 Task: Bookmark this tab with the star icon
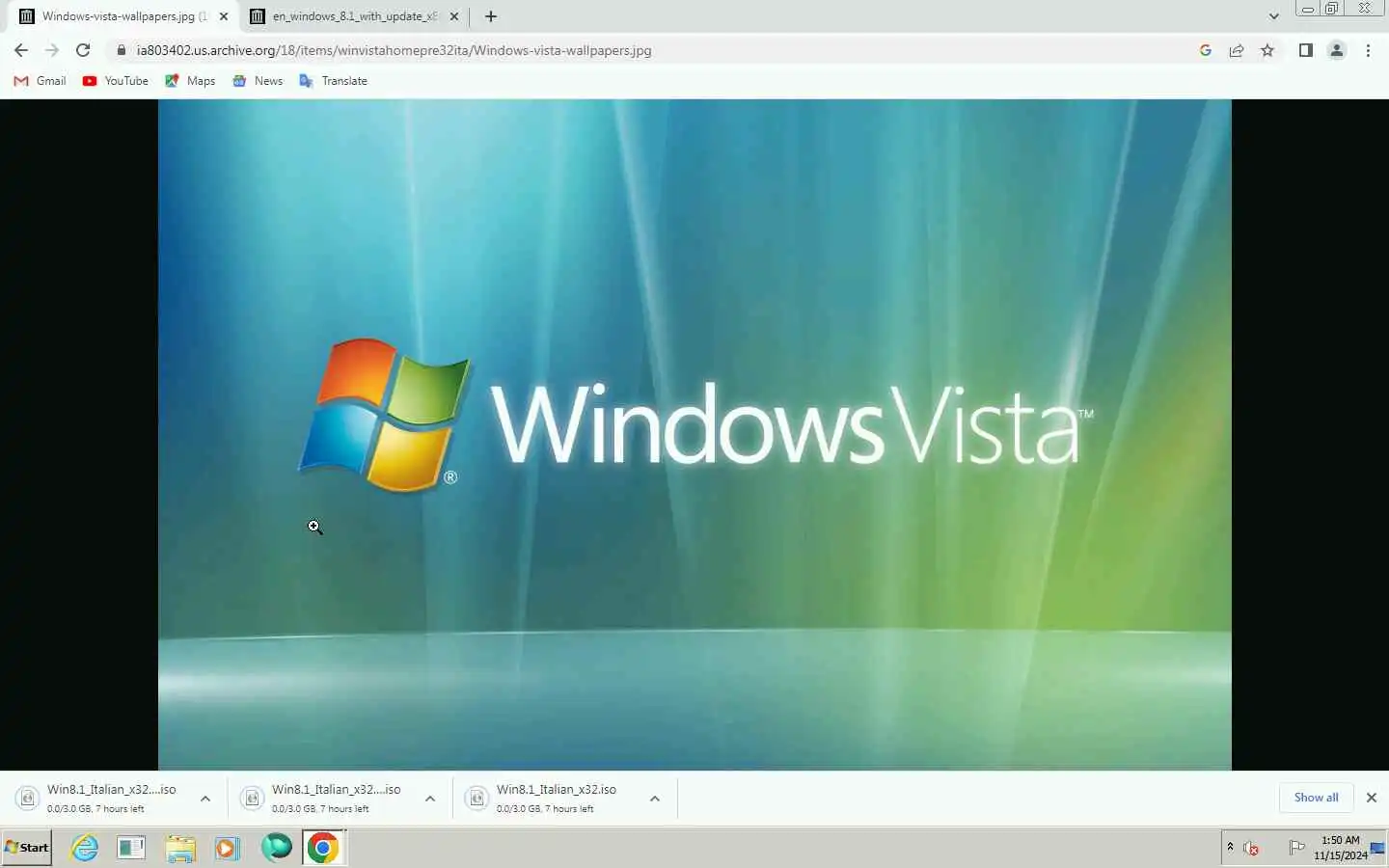pos(1267,50)
